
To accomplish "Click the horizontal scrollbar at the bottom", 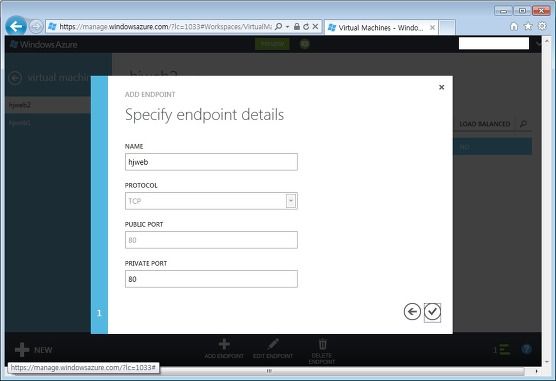I will coord(269,371).
